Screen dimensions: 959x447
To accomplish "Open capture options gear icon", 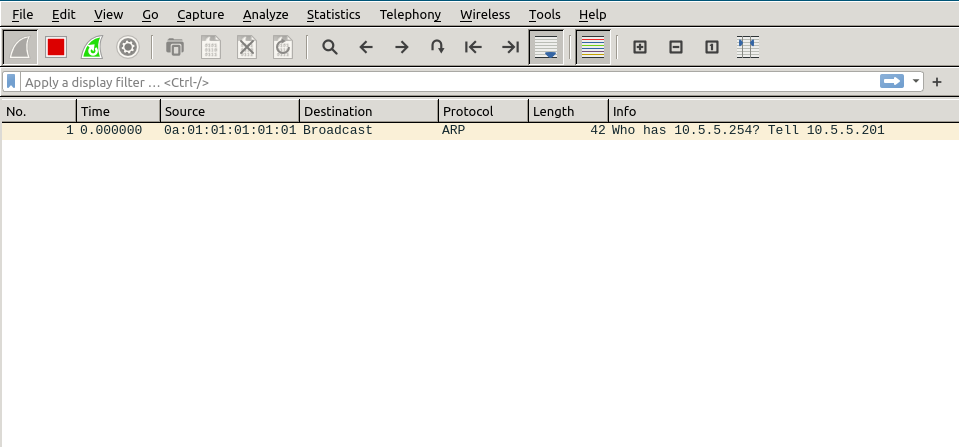I will [x=128, y=47].
